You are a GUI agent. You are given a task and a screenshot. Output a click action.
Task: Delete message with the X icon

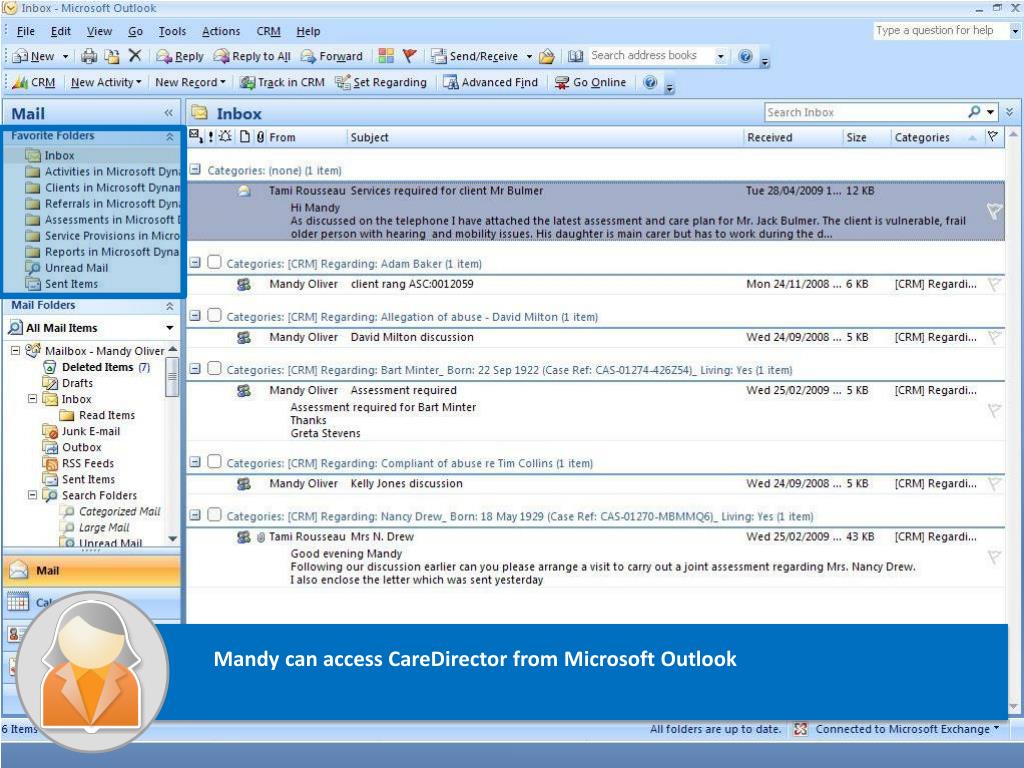click(135, 56)
